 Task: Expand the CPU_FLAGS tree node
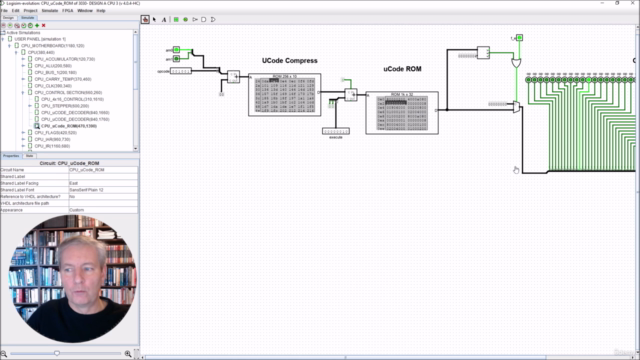click(23, 133)
